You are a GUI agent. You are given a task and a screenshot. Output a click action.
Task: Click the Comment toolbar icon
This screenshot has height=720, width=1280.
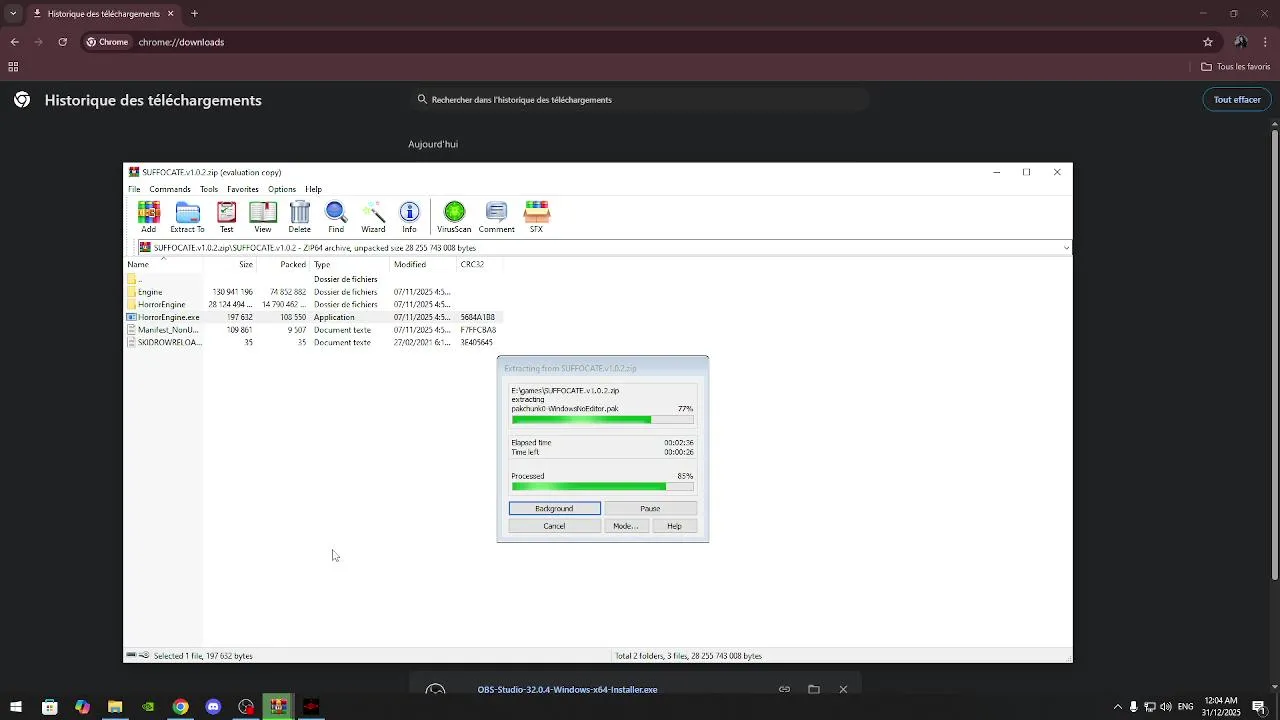(496, 217)
